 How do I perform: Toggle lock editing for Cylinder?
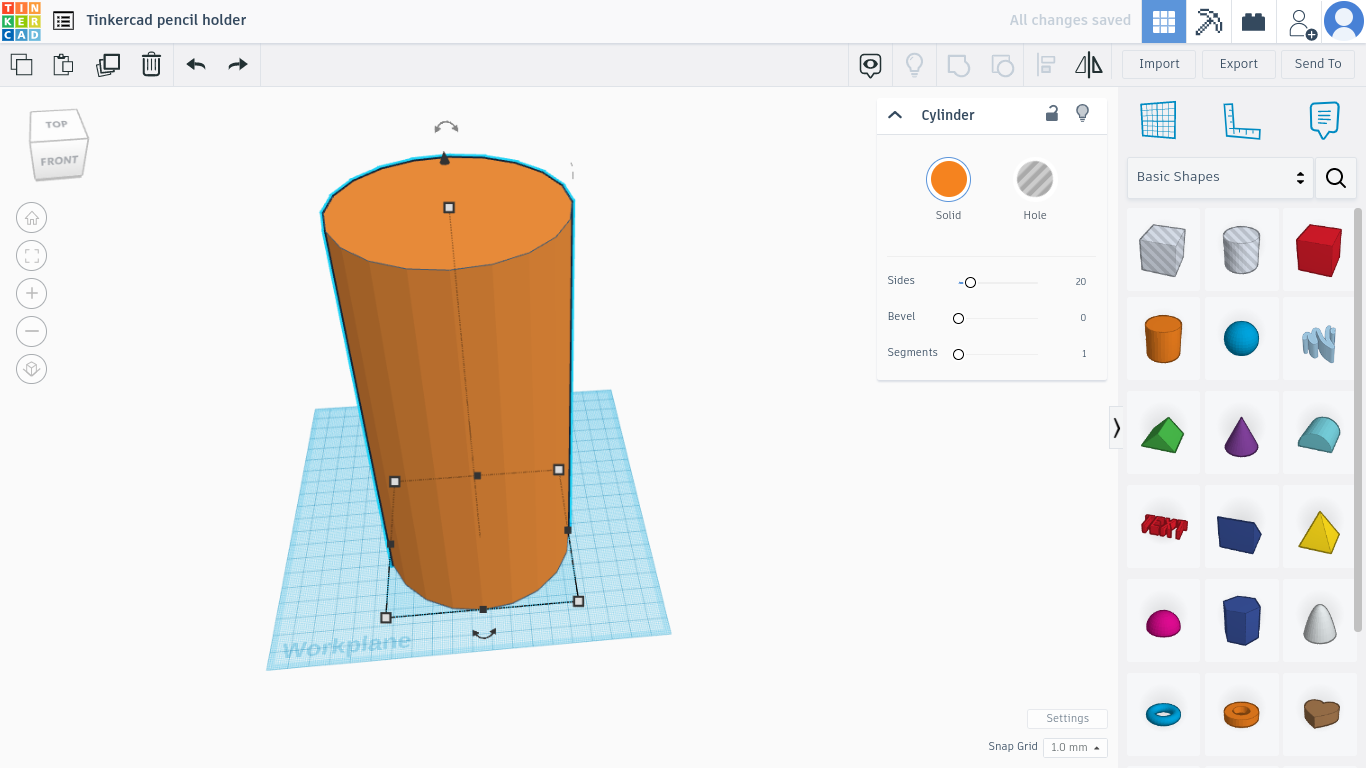pos(1052,113)
